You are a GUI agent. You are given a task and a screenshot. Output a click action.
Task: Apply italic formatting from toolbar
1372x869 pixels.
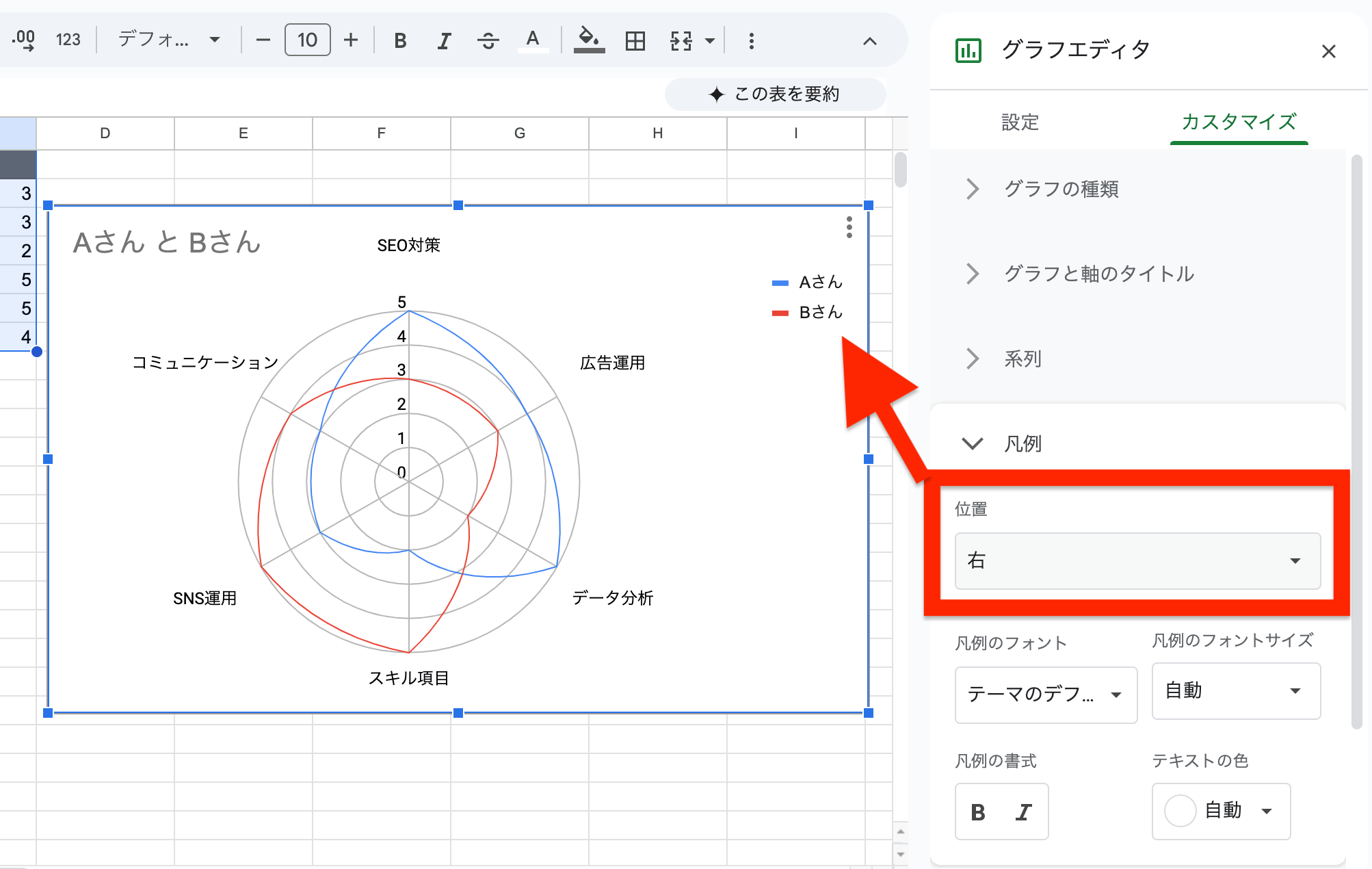[x=443, y=40]
